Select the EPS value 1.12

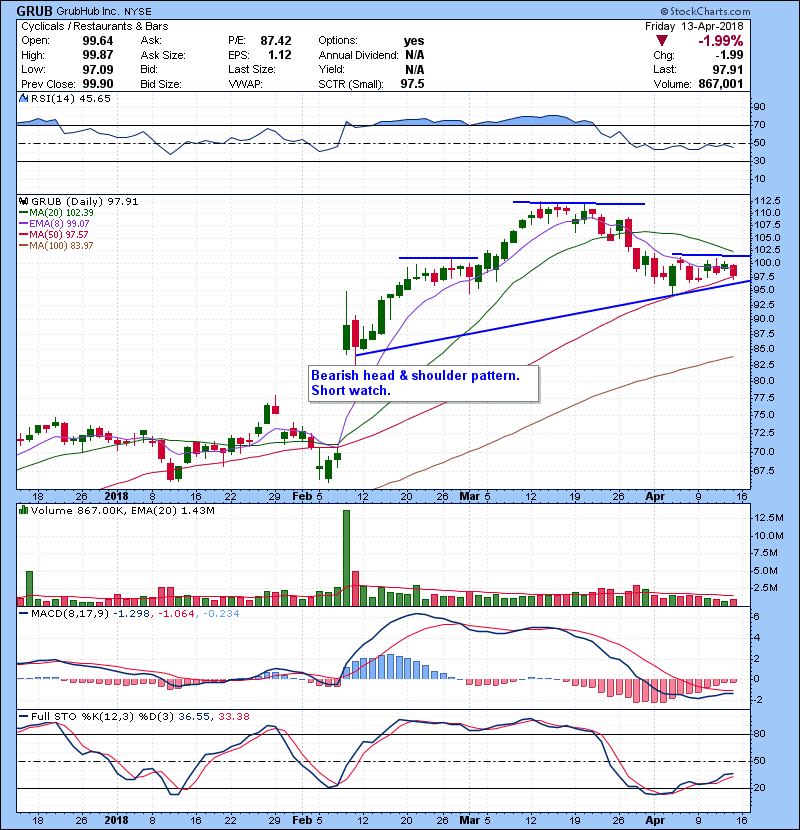(280, 55)
